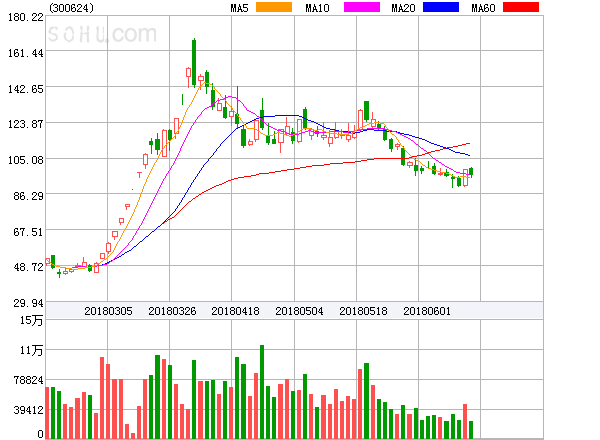
Task: Select the MA5 legend label
Action: coord(239,8)
